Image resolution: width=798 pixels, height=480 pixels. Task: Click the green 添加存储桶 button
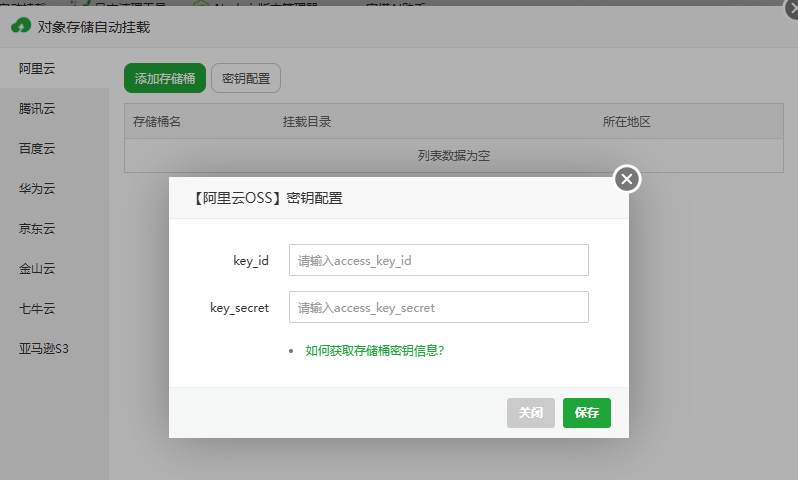coord(165,78)
